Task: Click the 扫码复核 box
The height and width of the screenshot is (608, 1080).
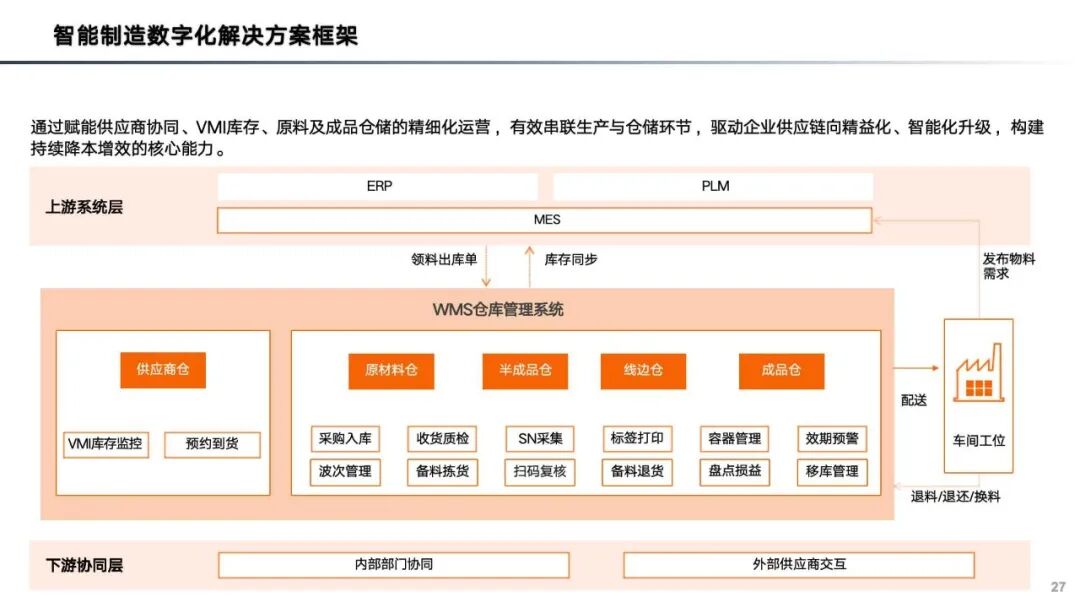Action: [x=540, y=472]
